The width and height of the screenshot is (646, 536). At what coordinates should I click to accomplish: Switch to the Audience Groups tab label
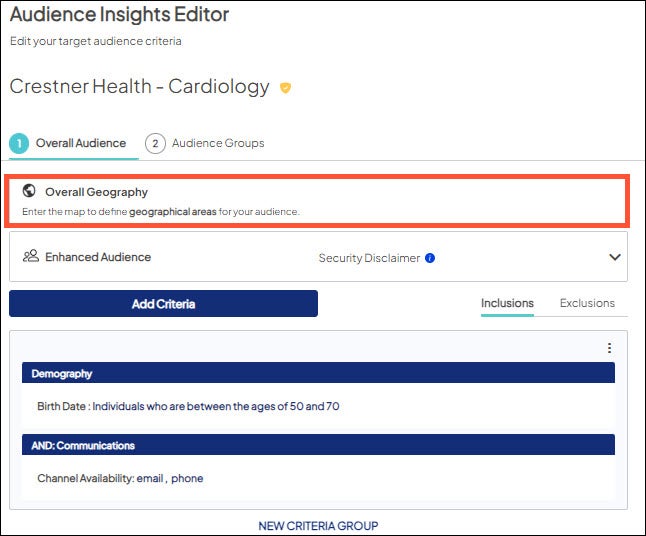click(x=218, y=143)
